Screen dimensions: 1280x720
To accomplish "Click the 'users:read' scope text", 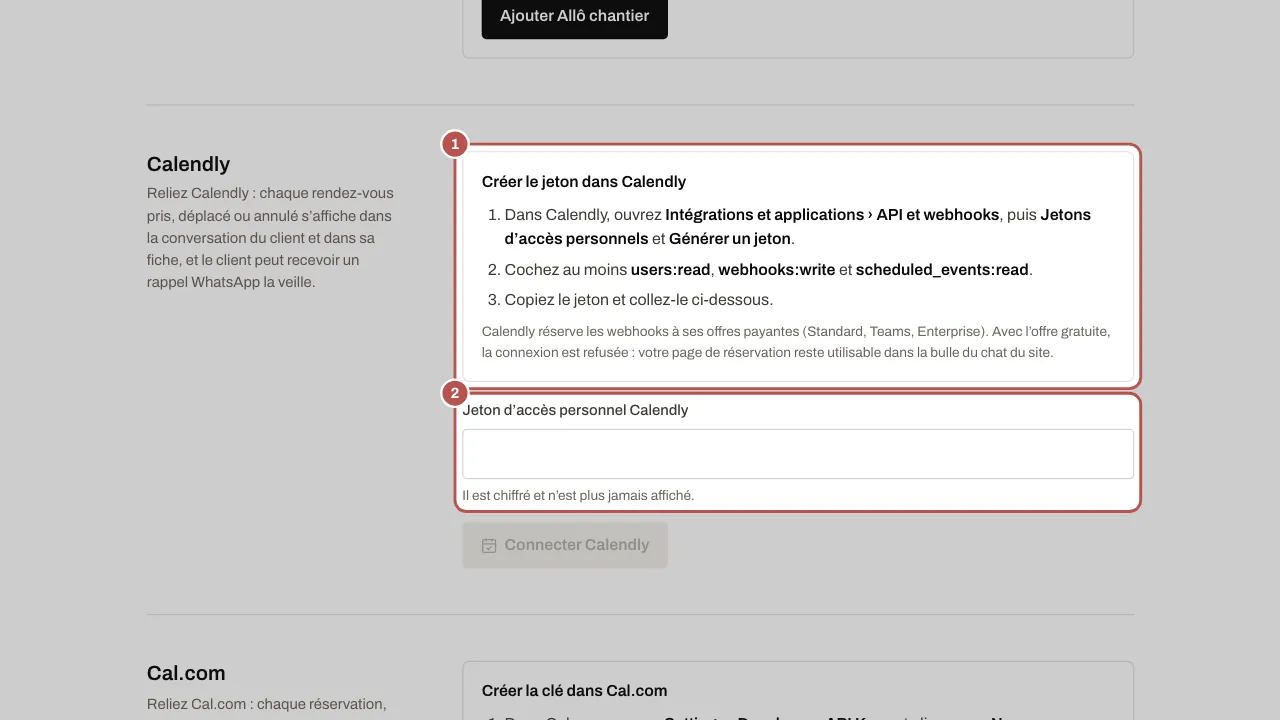I will tap(670, 270).
